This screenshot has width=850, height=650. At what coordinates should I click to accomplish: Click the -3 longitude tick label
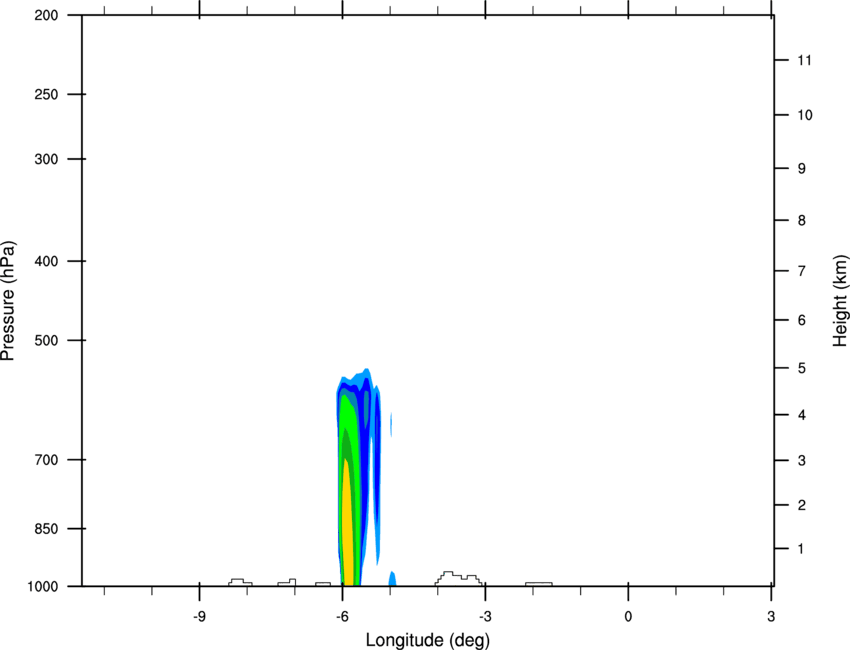click(x=485, y=617)
